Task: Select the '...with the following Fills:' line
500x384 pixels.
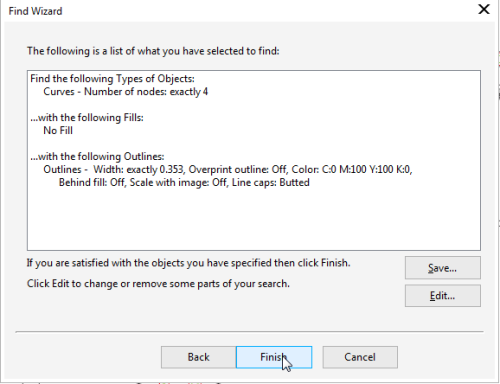Action: (87, 118)
